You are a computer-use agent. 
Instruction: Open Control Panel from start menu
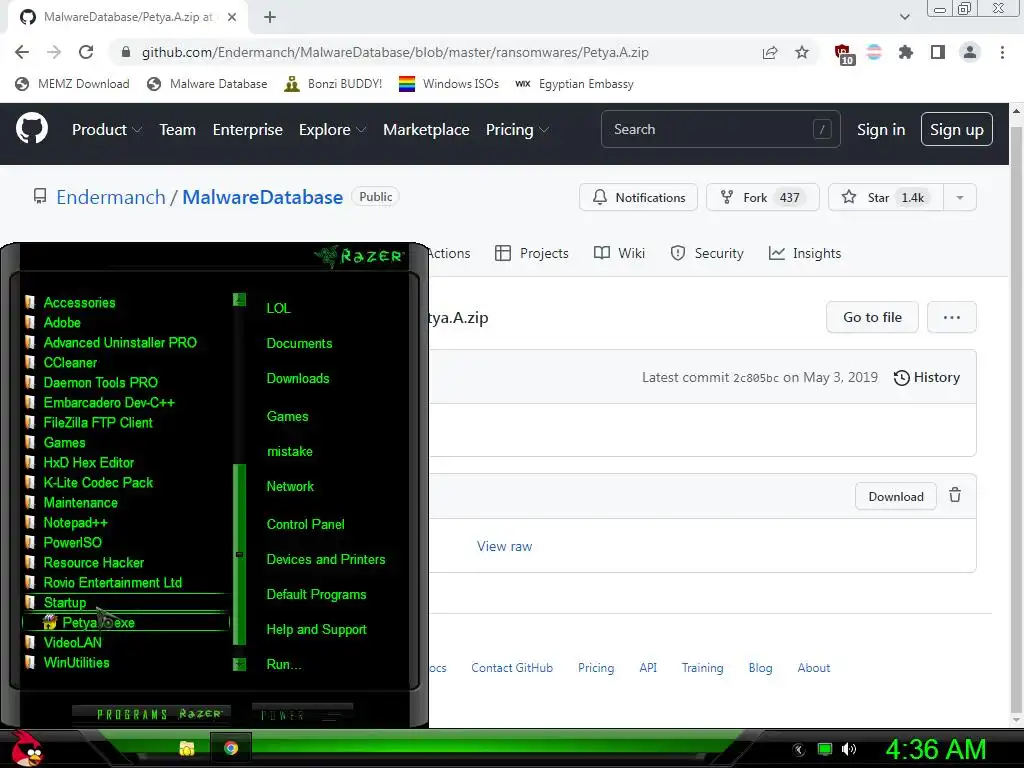(x=305, y=524)
